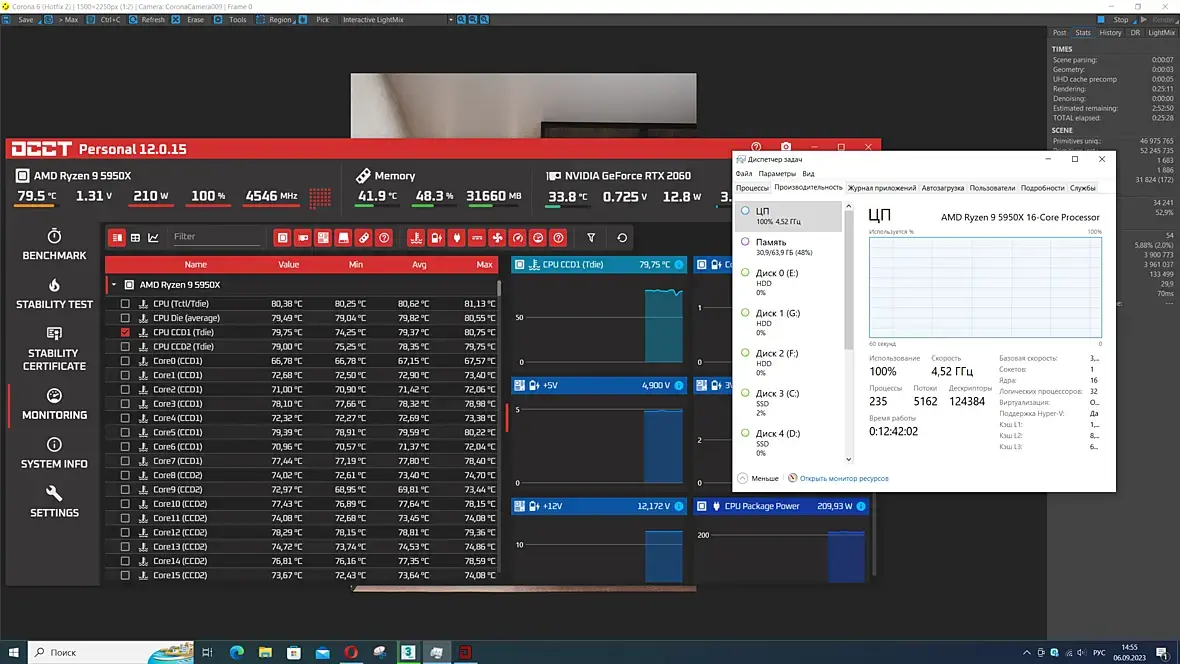Check the Core8 (CCD2) sensor box
The image size is (1180, 664).
coord(125,475)
